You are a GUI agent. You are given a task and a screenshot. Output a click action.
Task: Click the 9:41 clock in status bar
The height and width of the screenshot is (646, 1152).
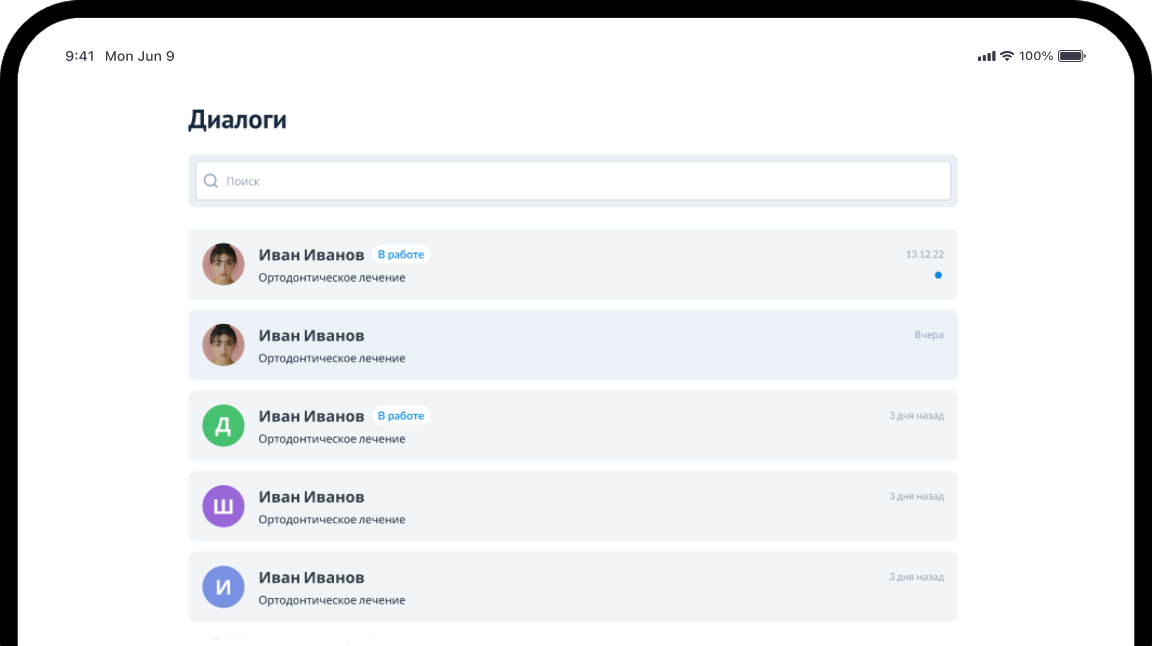pos(80,56)
